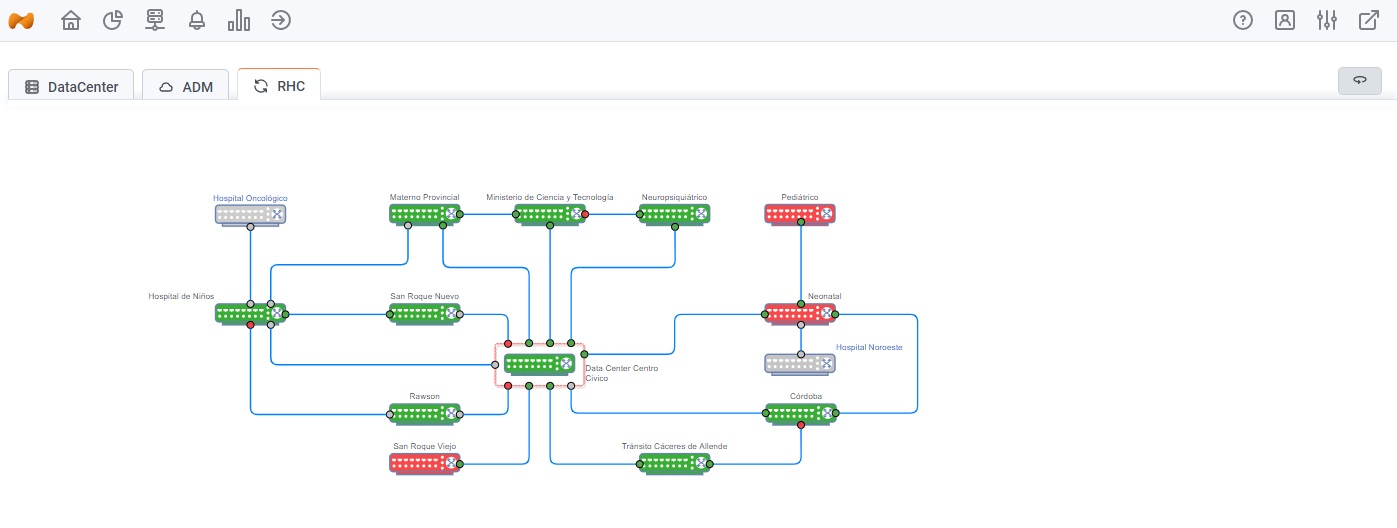Screen dimensions: 1397x528
Task: Switch to the DataCenter tab
Action: [x=72, y=87]
